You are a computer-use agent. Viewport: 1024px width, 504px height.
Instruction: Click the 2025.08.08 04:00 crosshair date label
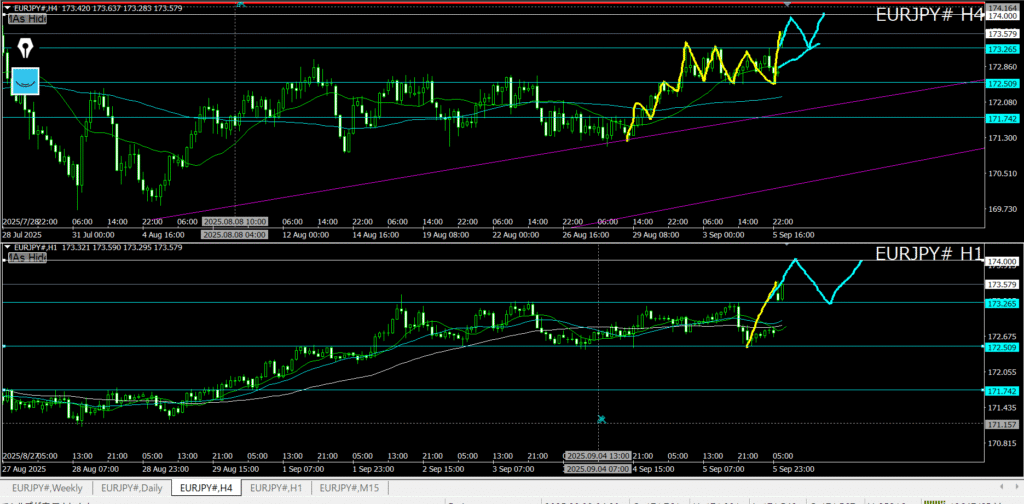coord(232,234)
